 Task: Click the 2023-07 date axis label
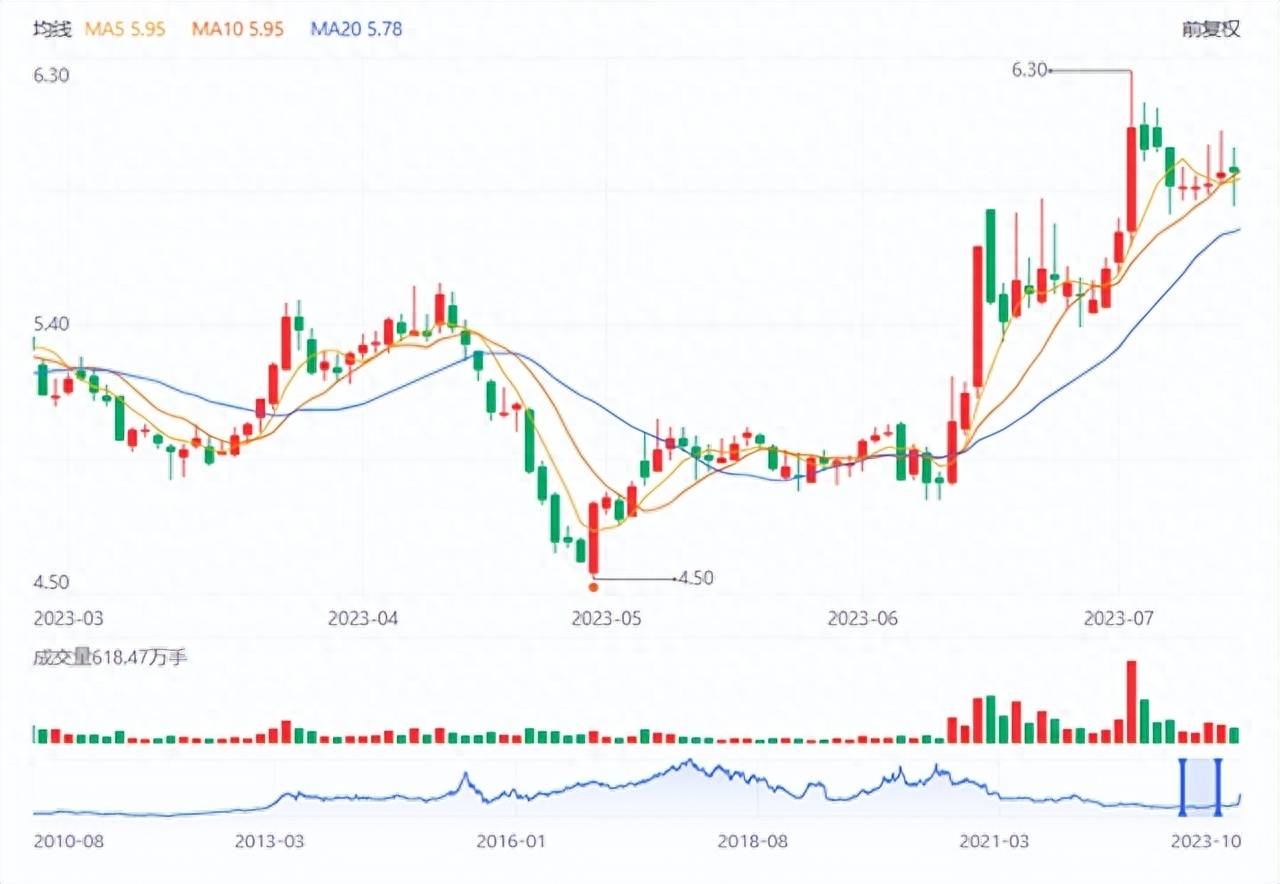[1120, 619]
